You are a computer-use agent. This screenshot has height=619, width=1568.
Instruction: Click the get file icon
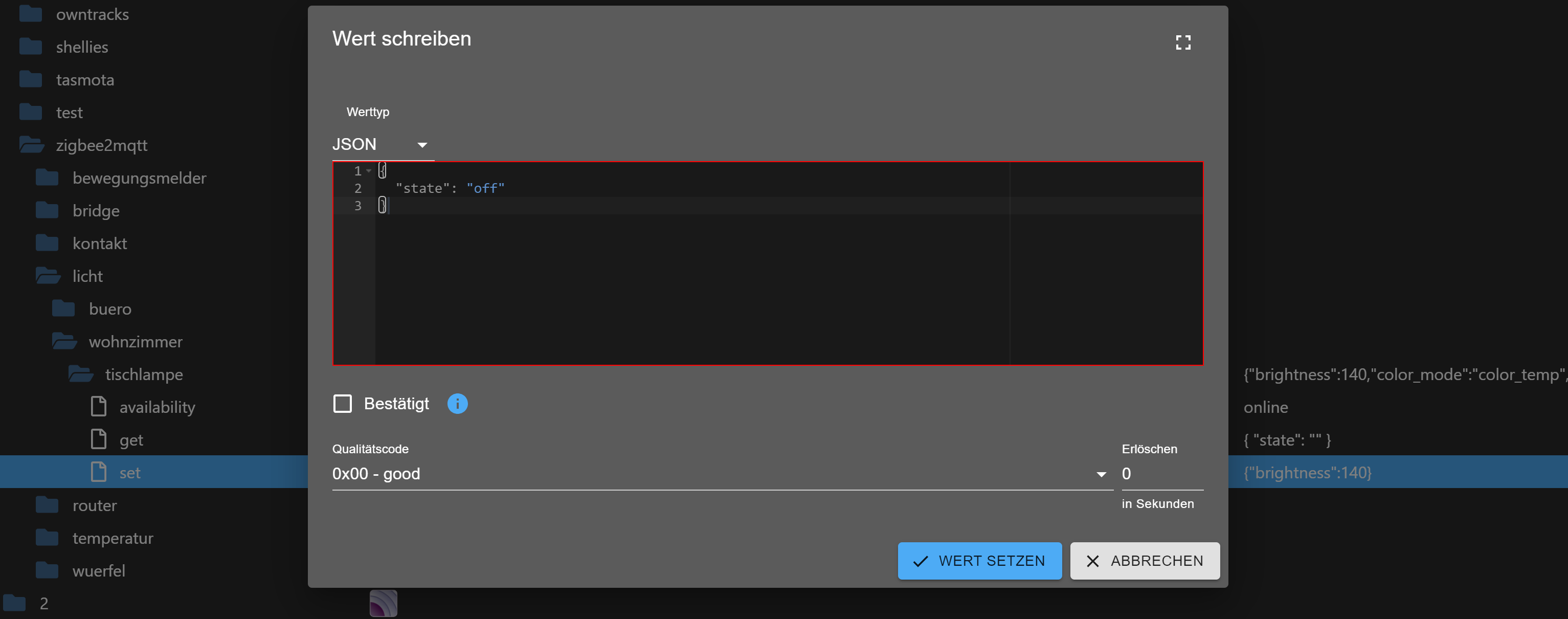(x=99, y=439)
